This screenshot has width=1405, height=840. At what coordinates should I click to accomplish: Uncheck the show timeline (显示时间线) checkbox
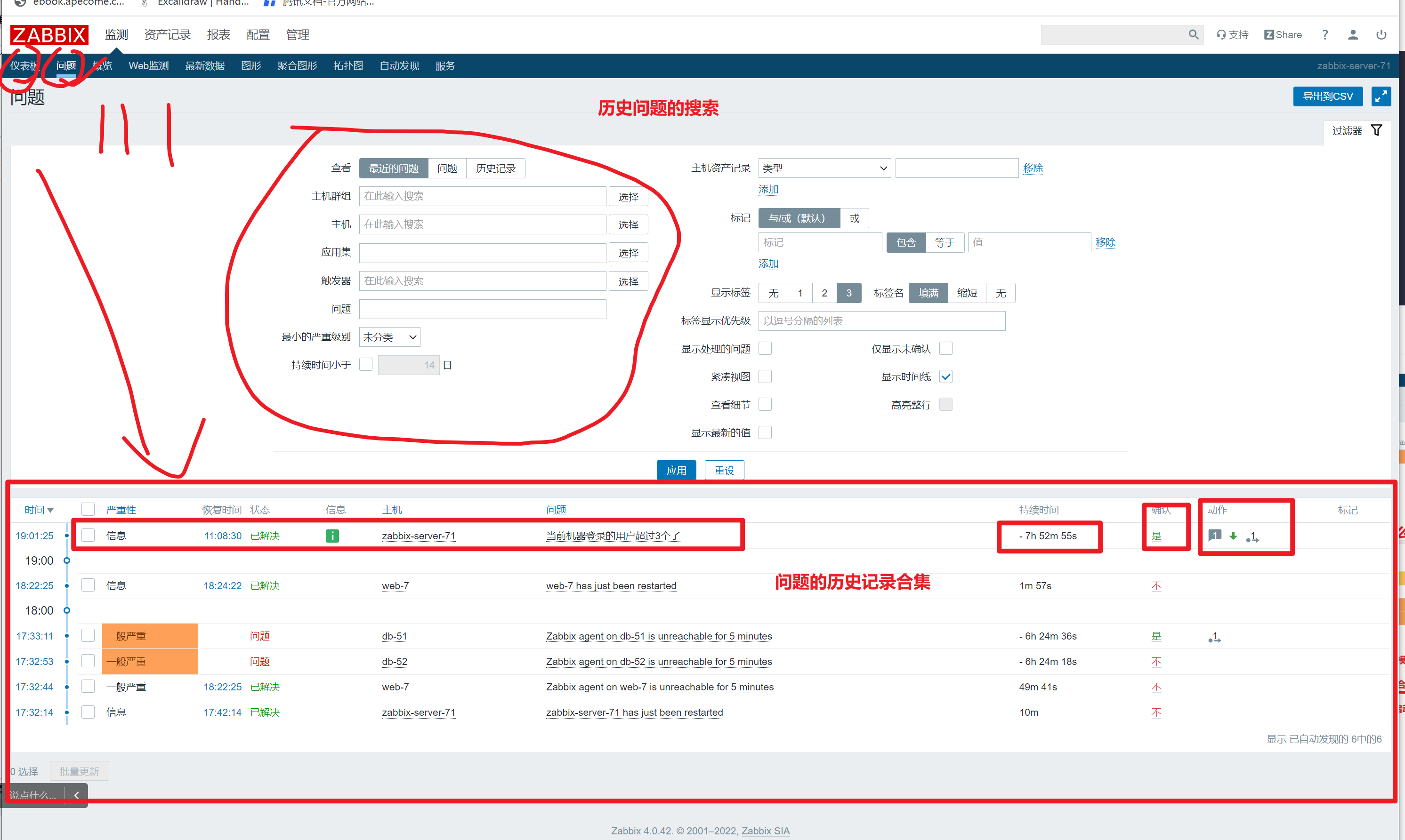pyautogui.click(x=946, y=376)
